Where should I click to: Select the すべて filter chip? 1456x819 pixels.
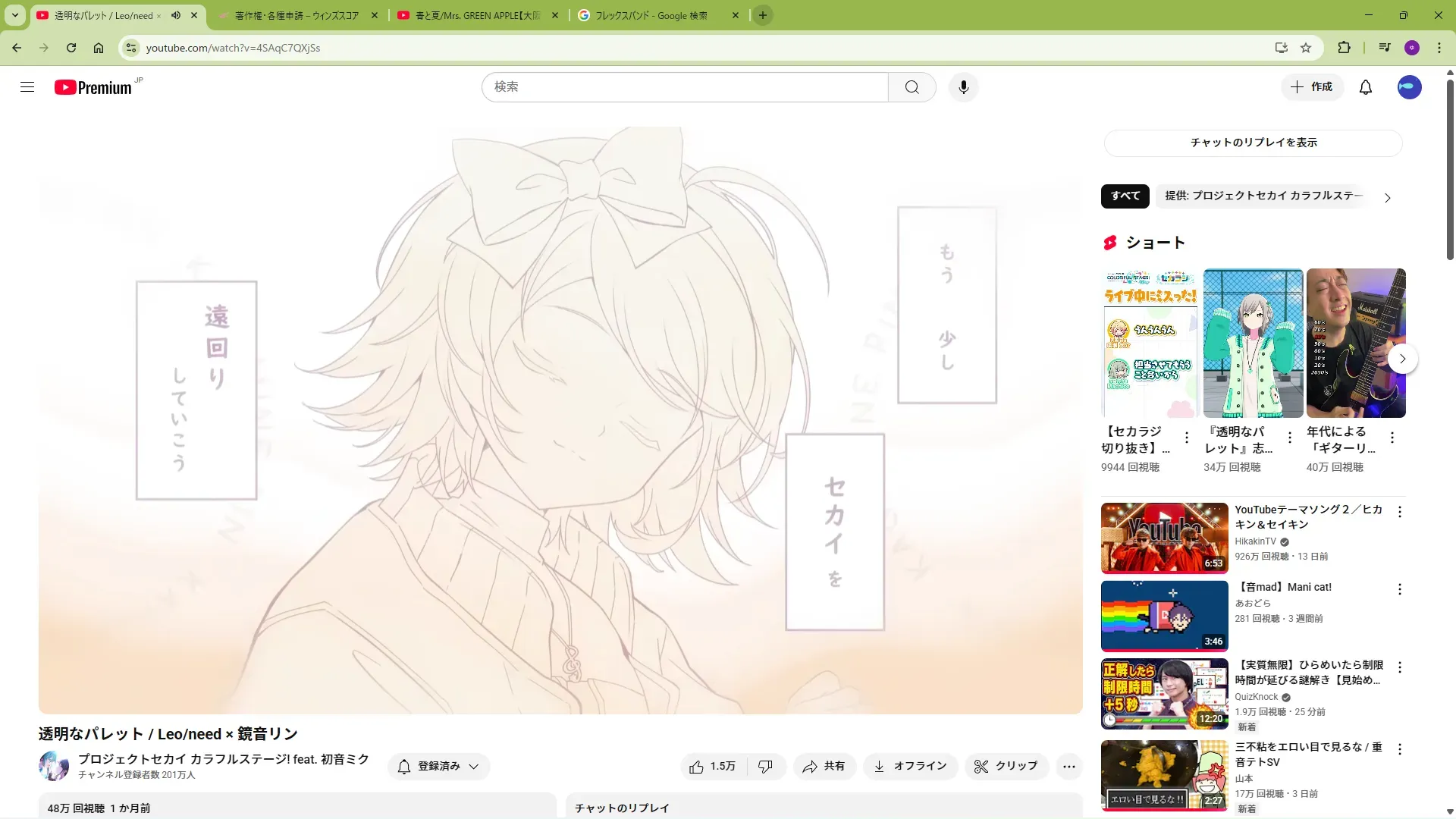(x=1125, y=196)
